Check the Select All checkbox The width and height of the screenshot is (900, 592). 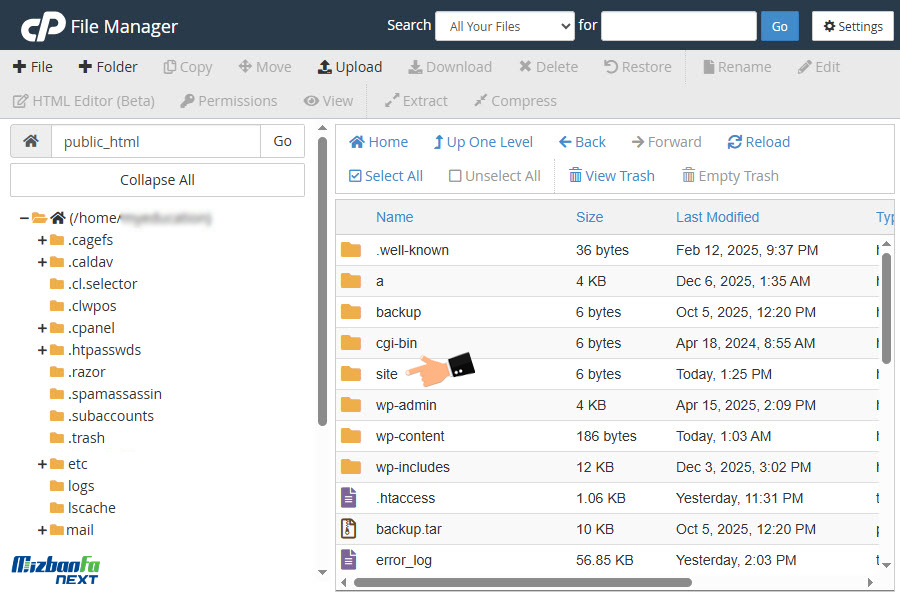point(355,176)
